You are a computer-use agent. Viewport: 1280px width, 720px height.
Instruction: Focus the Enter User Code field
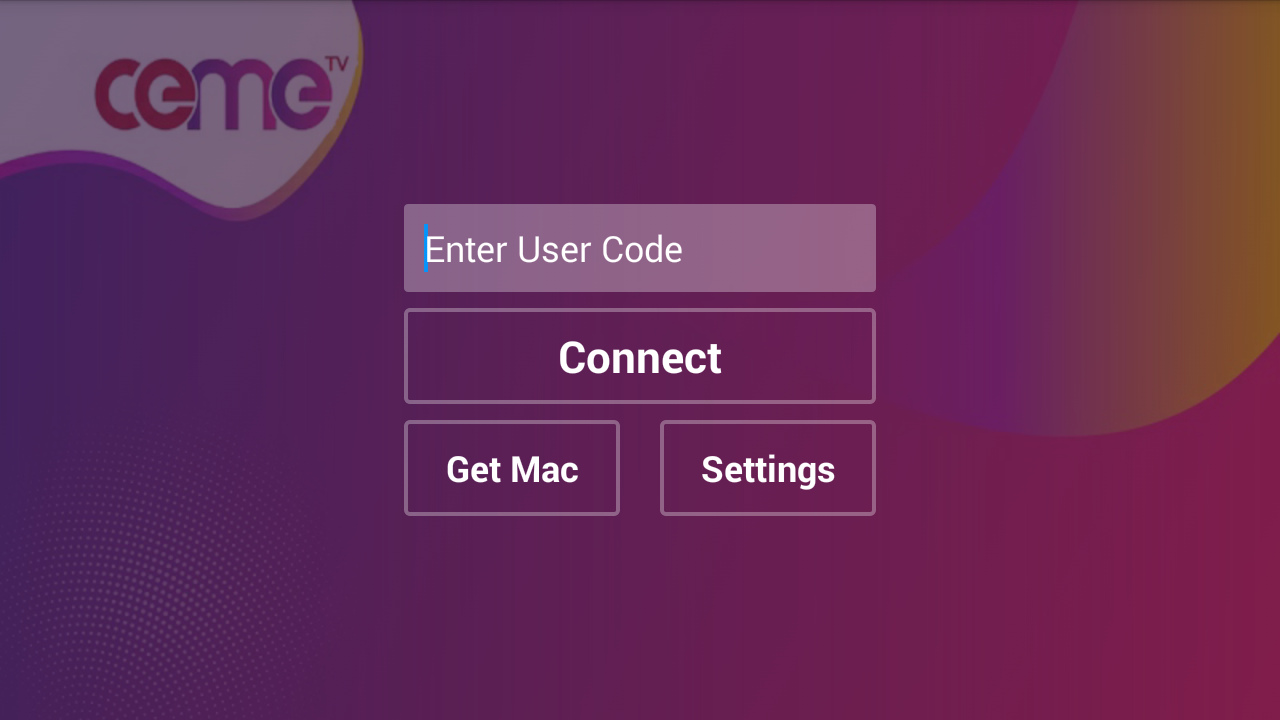click(x=640, y=248)
